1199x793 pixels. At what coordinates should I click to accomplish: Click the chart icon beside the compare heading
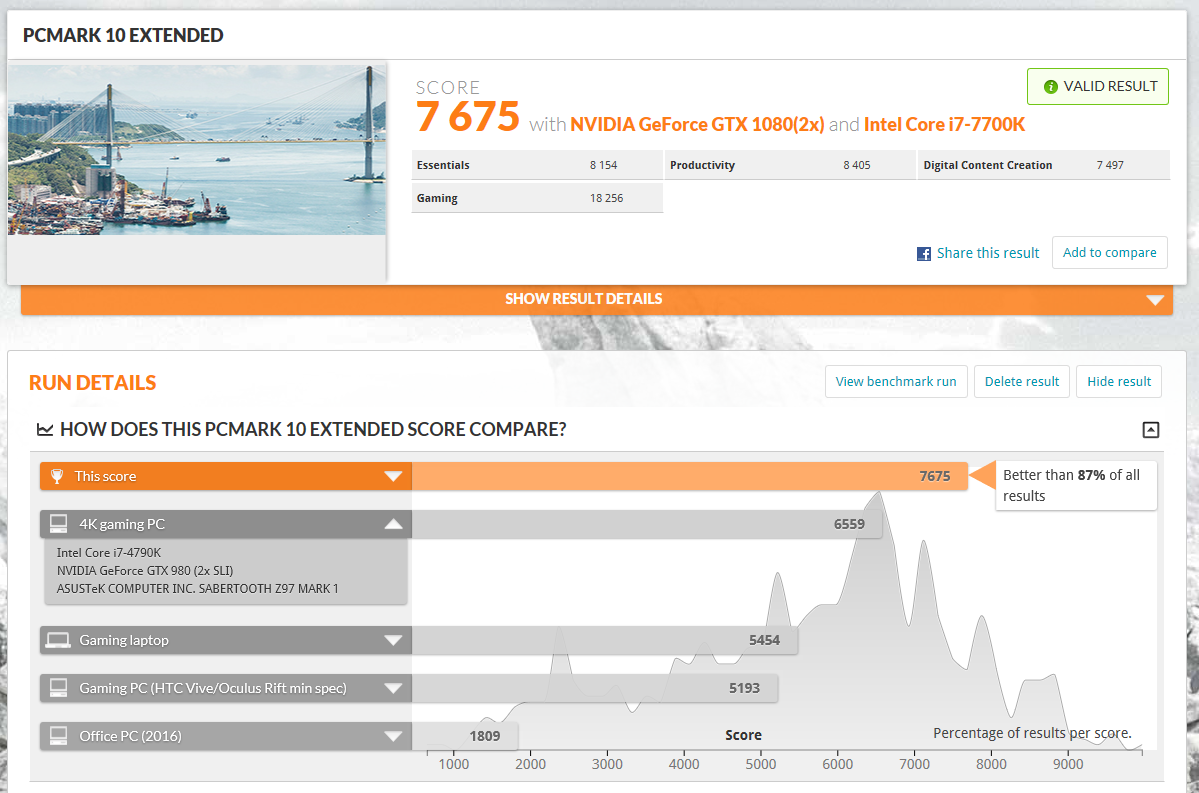tap(45, 430)
